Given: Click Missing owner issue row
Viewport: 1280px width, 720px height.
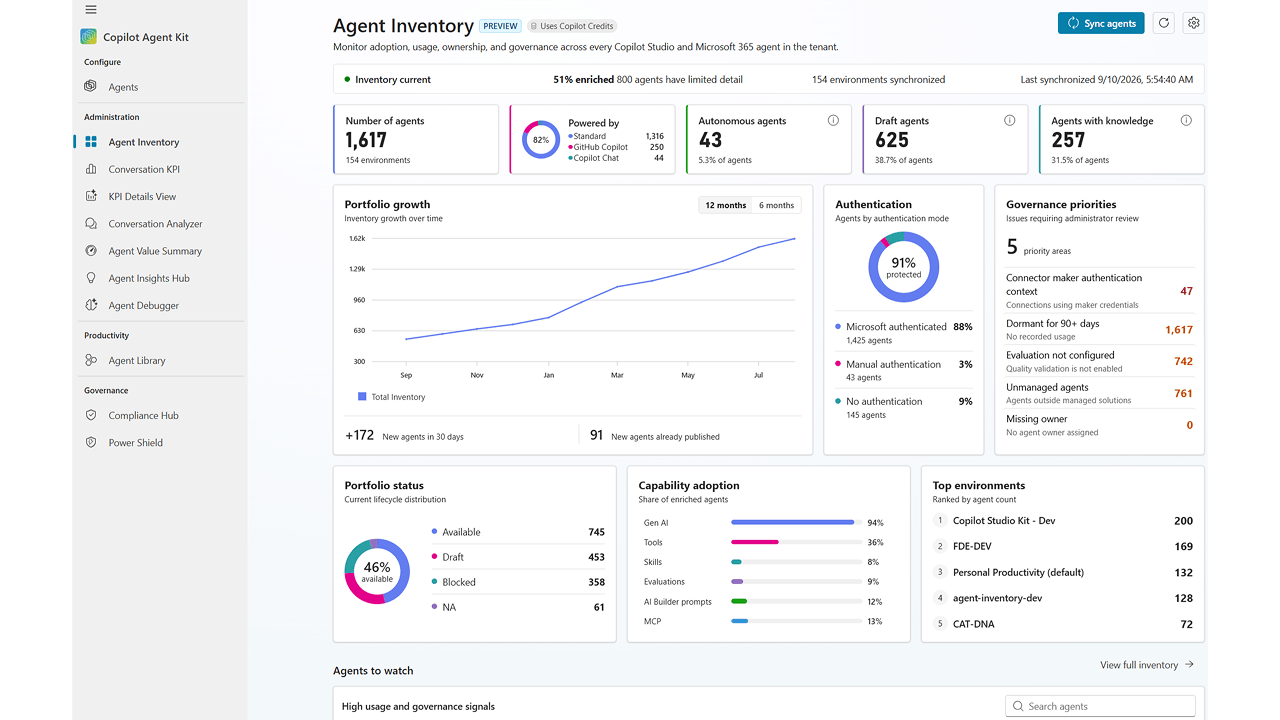Looking at the screenshot, I should pos(1100,425).
